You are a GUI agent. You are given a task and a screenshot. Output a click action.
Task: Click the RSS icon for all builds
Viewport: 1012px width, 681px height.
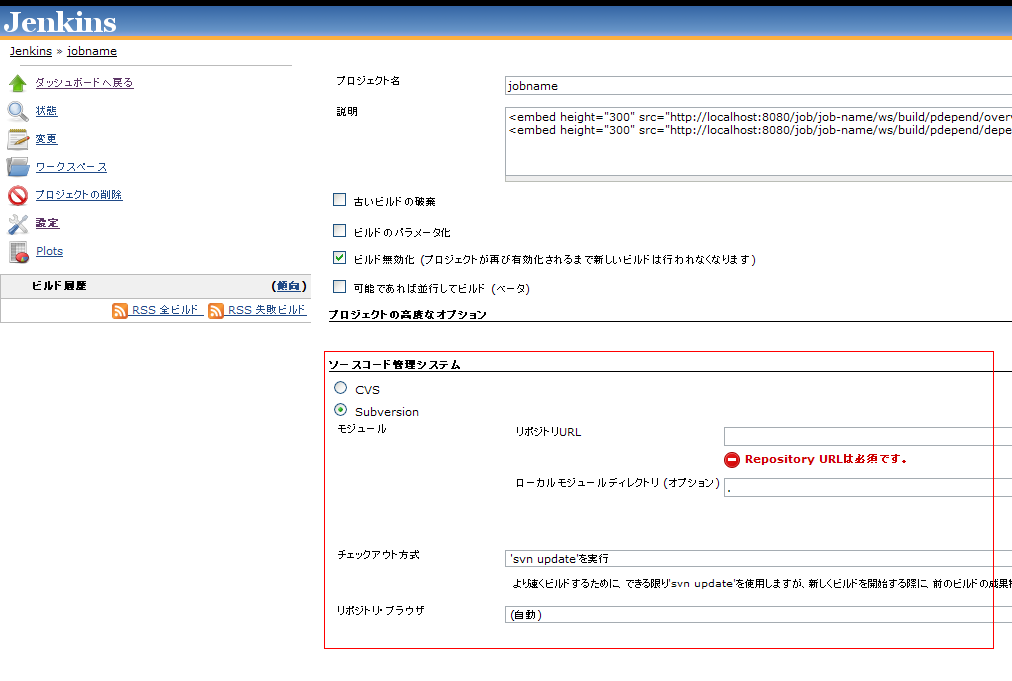tap(120, 310)
